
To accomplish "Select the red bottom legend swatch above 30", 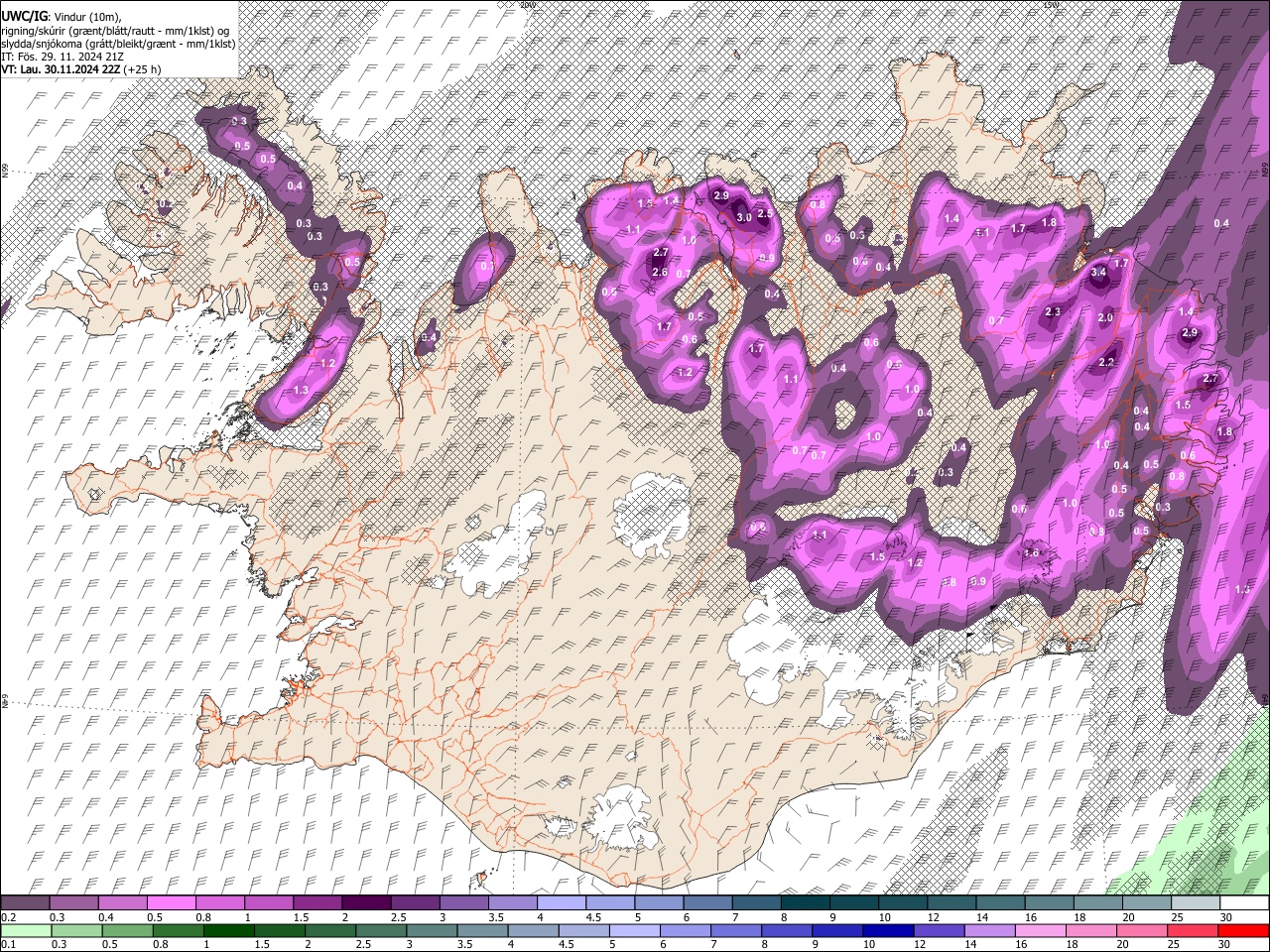I will point(1244,930).
